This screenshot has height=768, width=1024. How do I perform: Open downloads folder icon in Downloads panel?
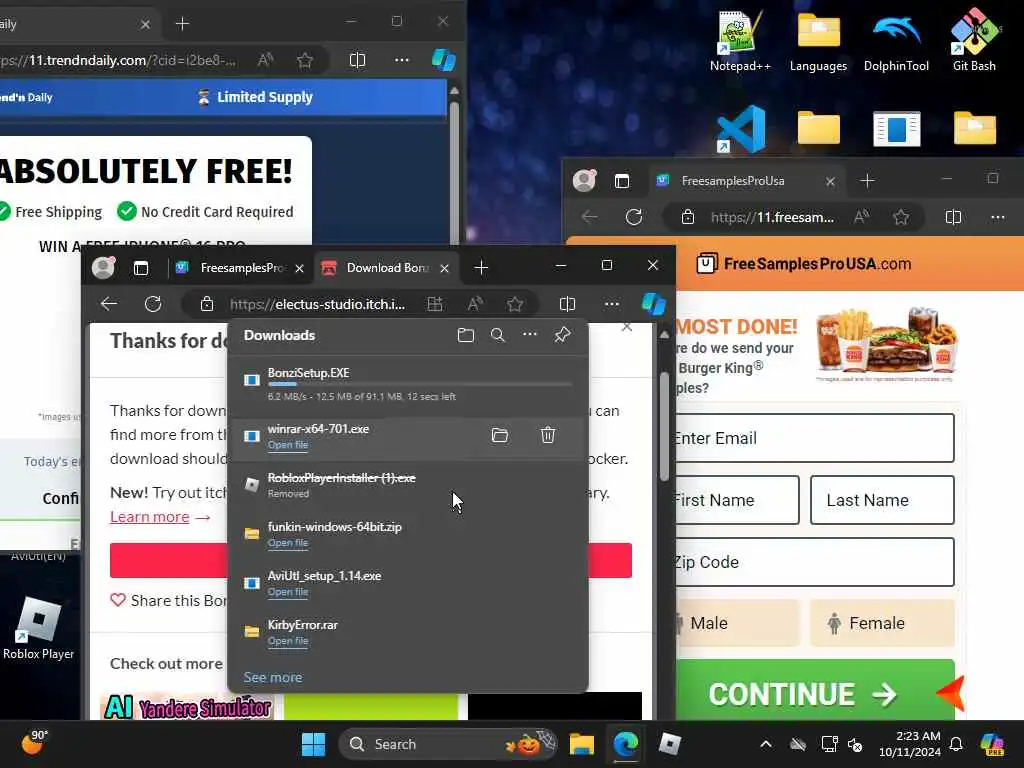(x=466, y=335)
